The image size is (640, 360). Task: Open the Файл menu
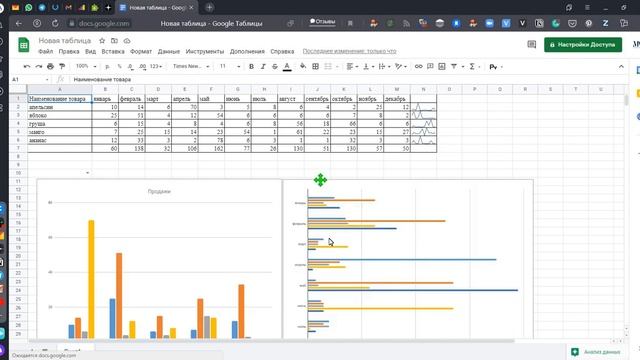click(46, 51)
